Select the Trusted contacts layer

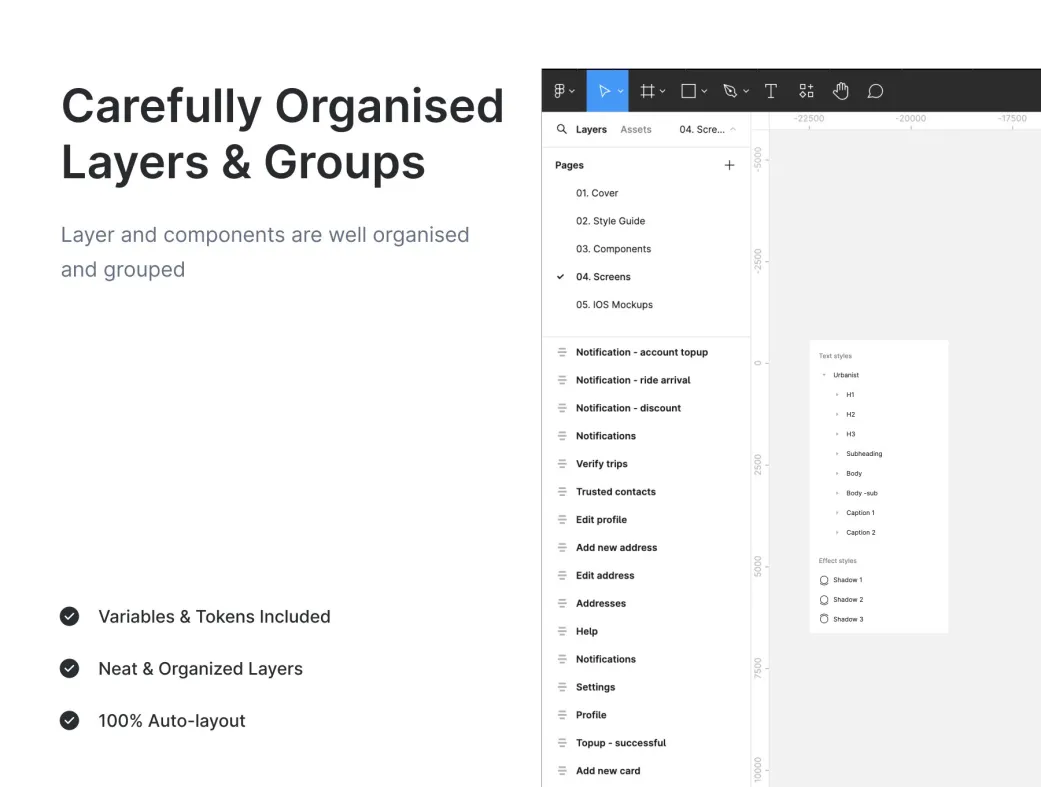[615, 492]
